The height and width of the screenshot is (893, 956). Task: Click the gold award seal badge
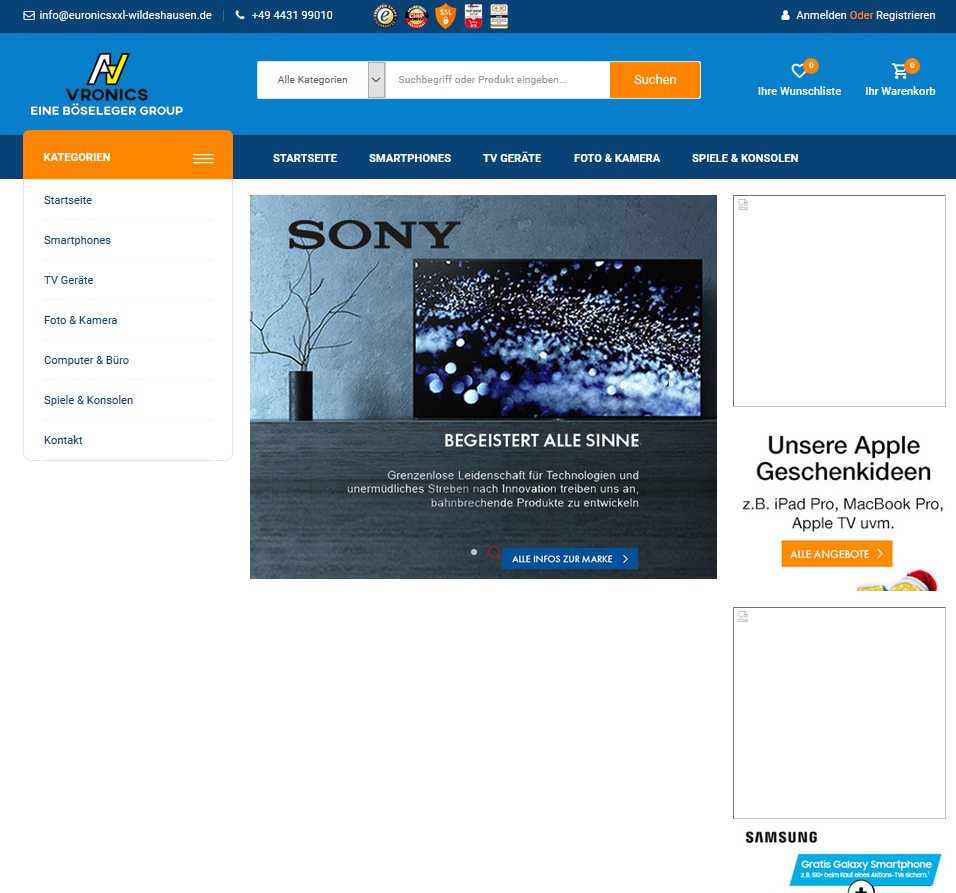coord(499,16)
